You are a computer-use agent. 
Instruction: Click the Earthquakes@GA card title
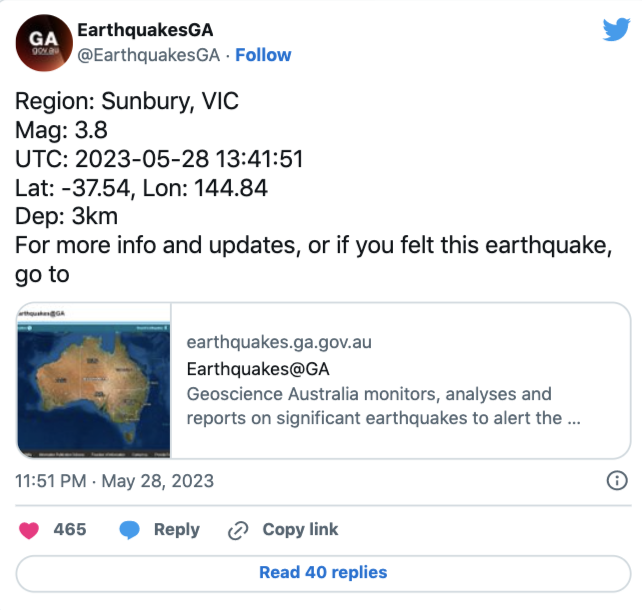coord(258,369)
